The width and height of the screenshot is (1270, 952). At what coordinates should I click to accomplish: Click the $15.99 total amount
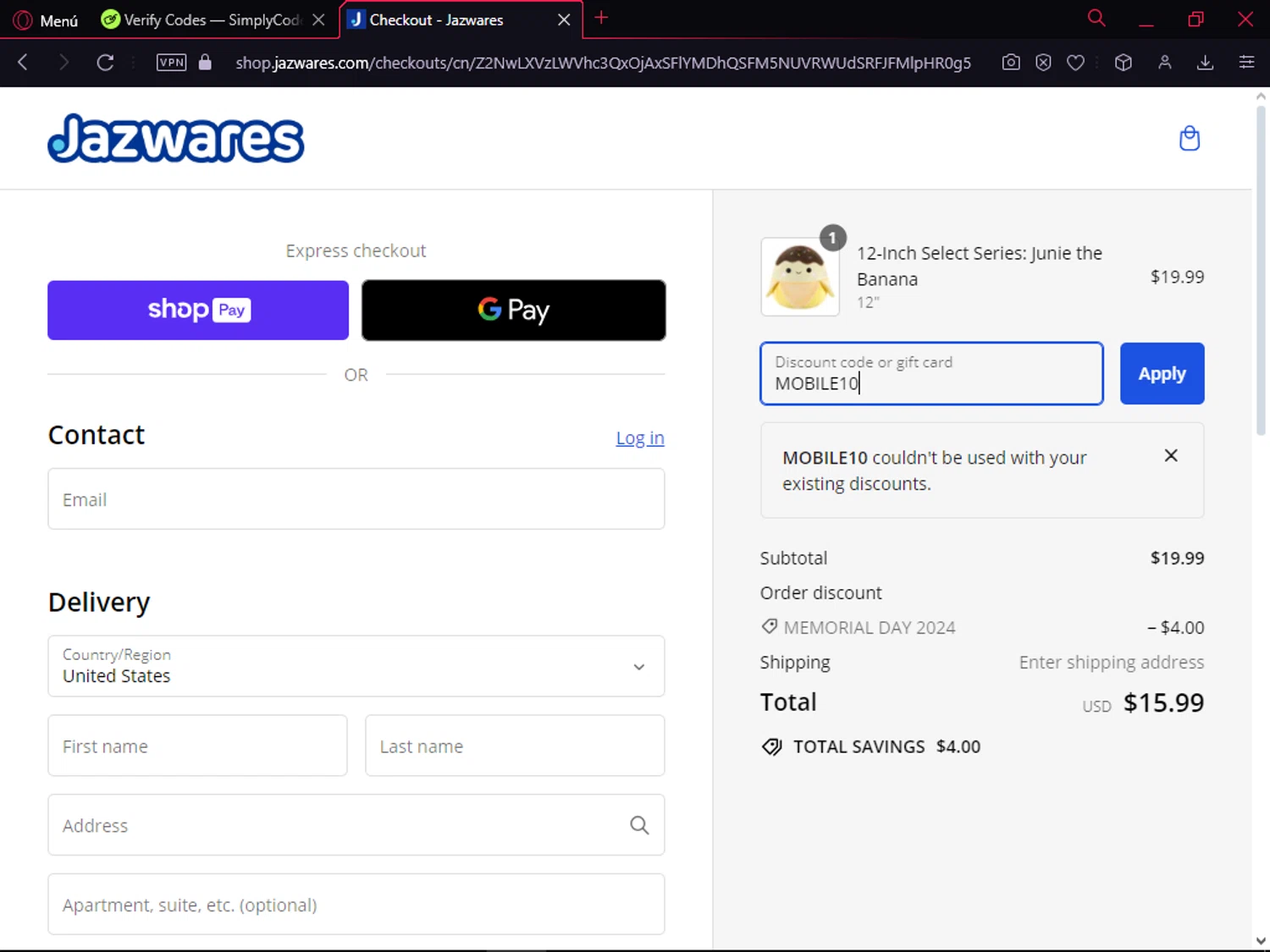[x=1163, y=702]
